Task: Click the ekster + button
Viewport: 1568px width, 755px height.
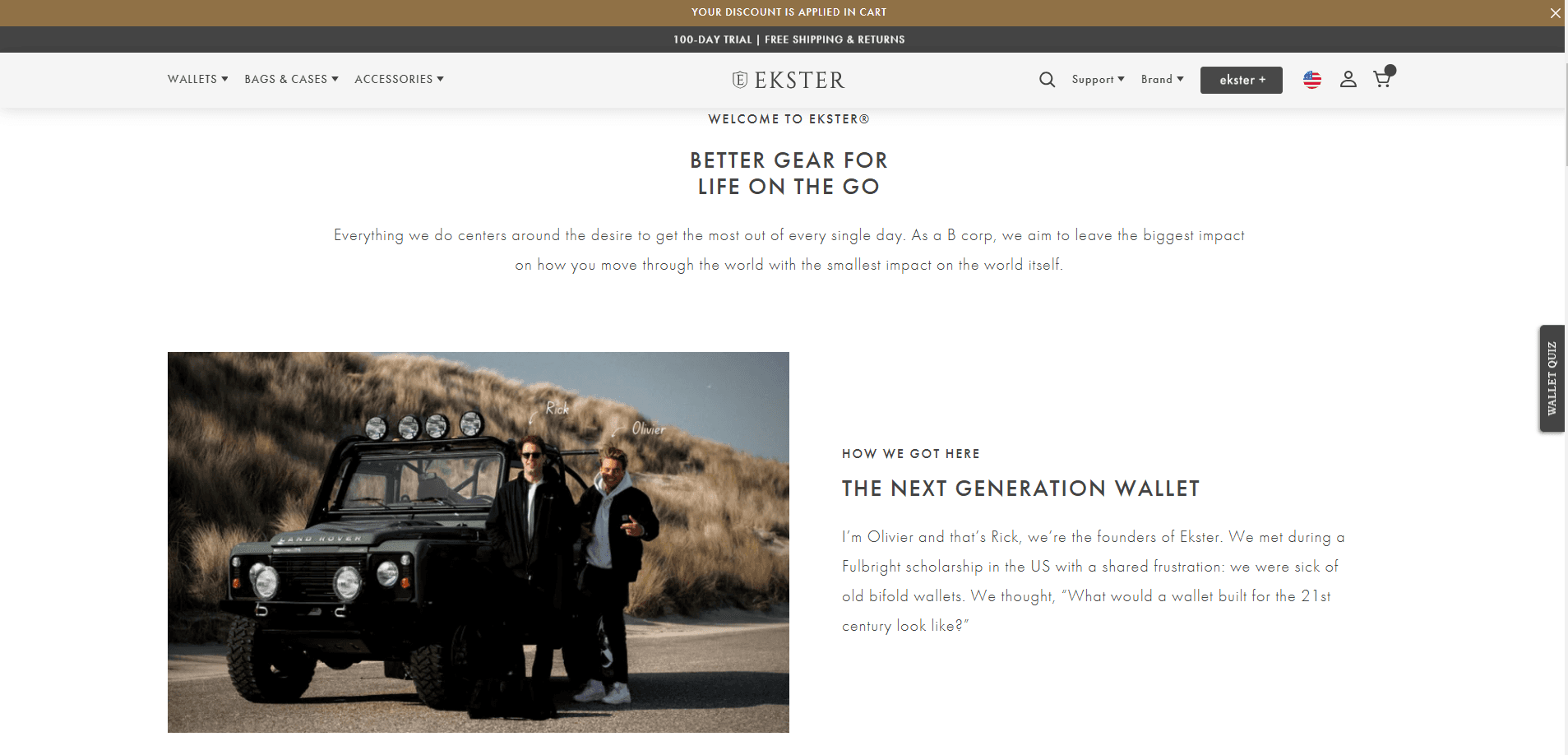Action: pyautogui.click(x=1241, y=80)
